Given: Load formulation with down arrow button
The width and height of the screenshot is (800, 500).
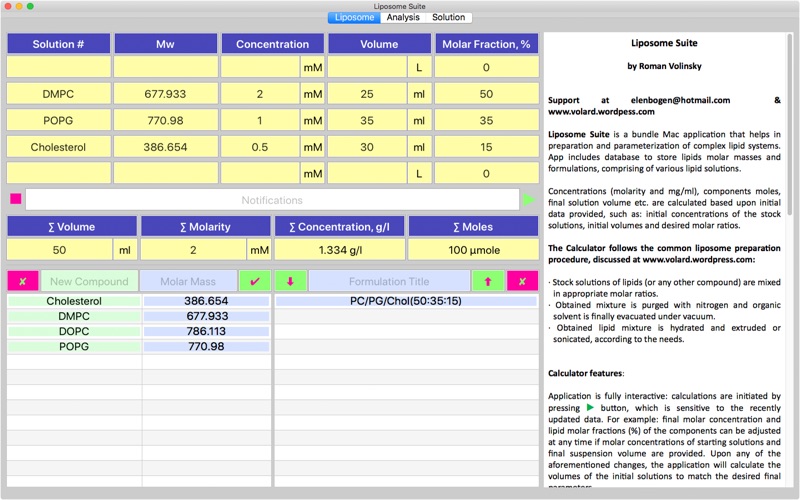Looking at the screenshot, I should click(x=290, y=281).
